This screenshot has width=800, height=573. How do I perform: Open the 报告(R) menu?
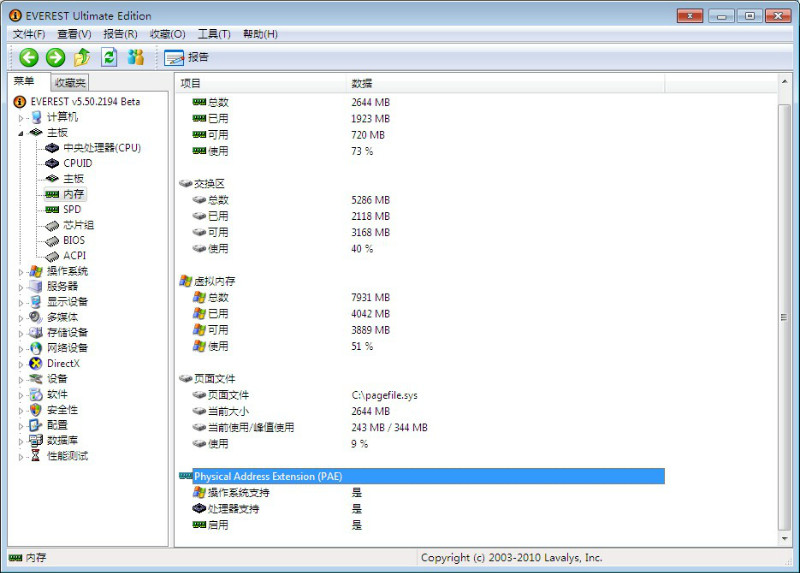pyautogui.click(x=120, y=34)
